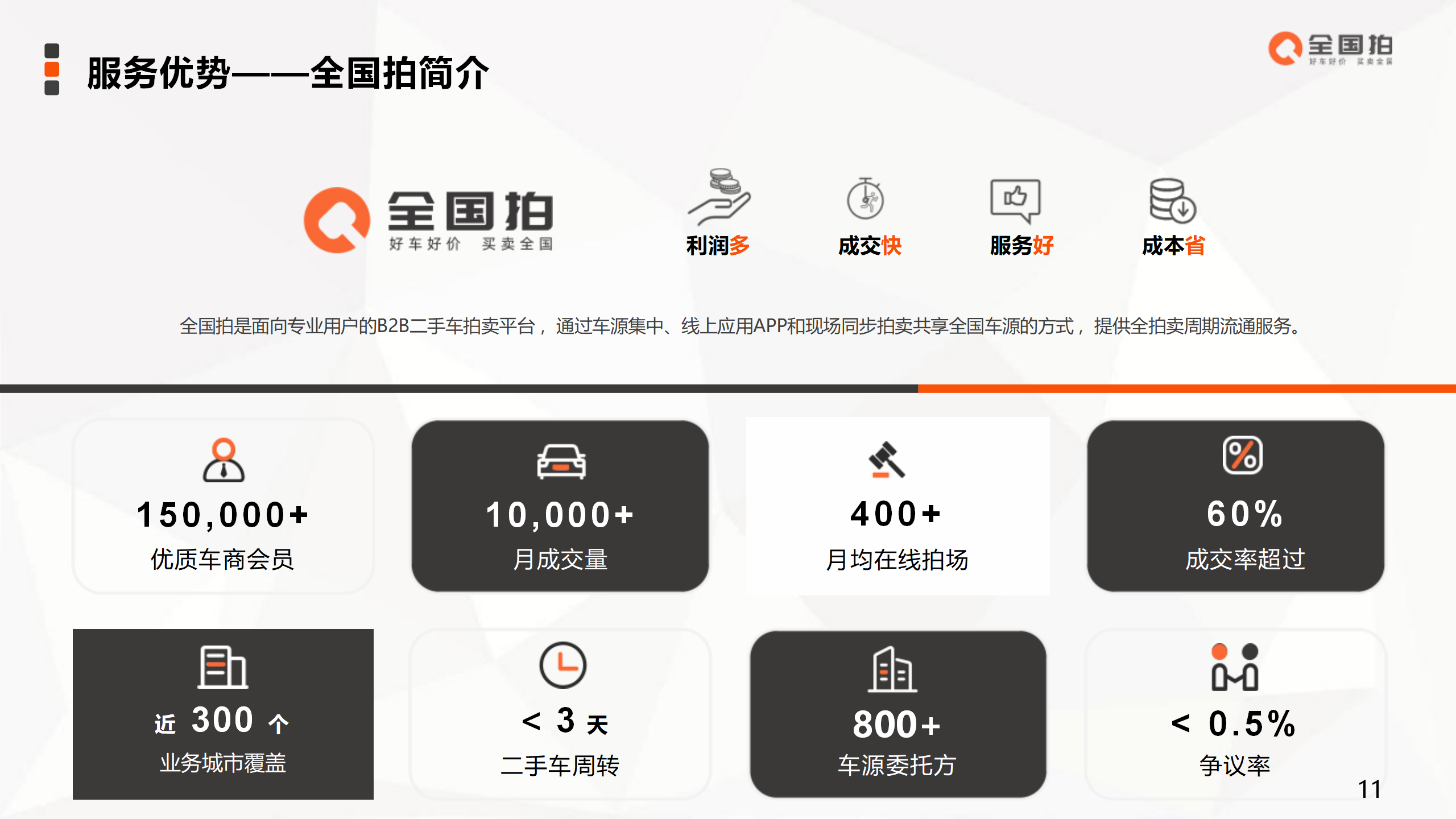1456x819 pixels.
Task: Click the 全国拍 logo in top right corner
Action: (1330, 48)
